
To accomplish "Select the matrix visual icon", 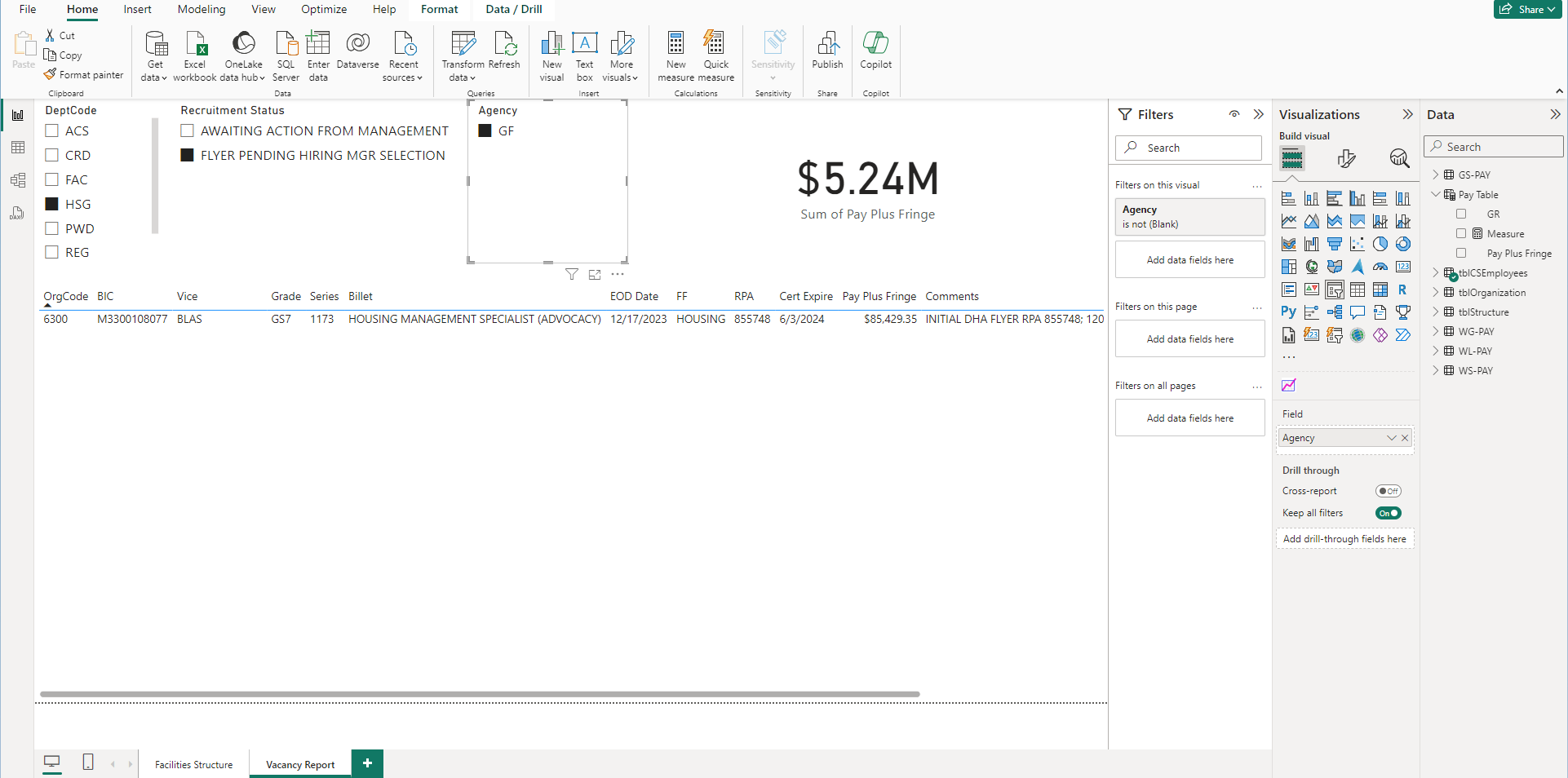I will 1380,290.
